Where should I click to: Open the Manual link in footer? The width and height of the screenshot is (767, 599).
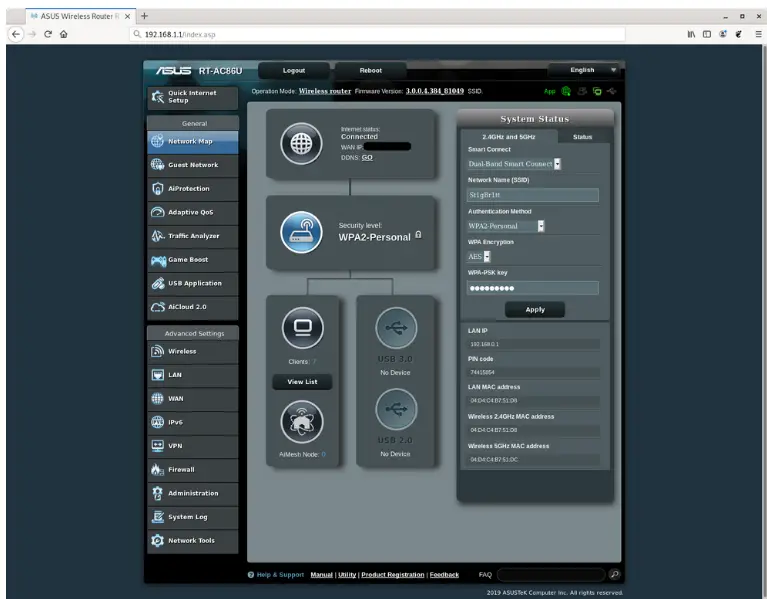pos(321,575)
